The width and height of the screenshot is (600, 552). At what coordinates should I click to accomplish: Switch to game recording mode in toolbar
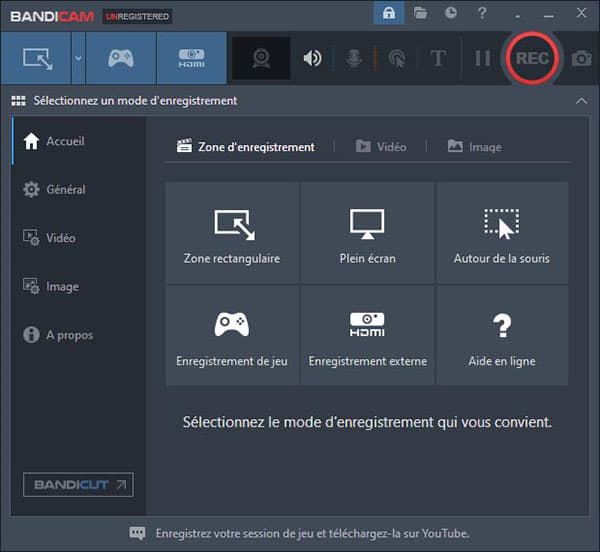click(121, 58)
